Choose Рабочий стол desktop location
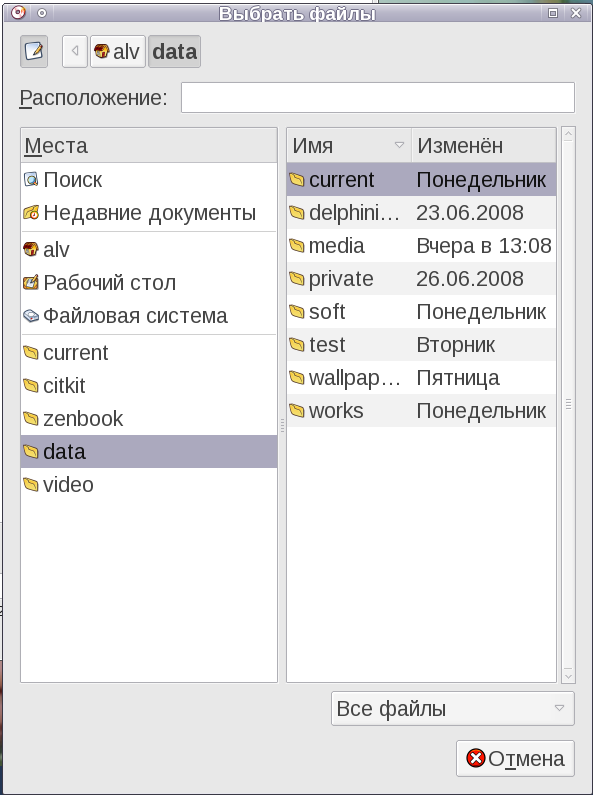 coord(149,282)
